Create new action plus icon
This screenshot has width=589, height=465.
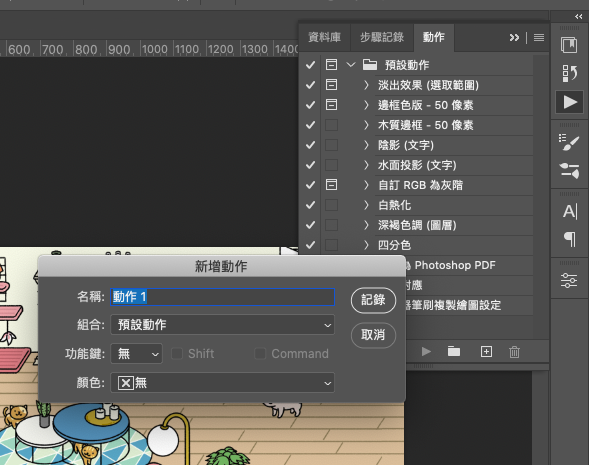[486, 352]
